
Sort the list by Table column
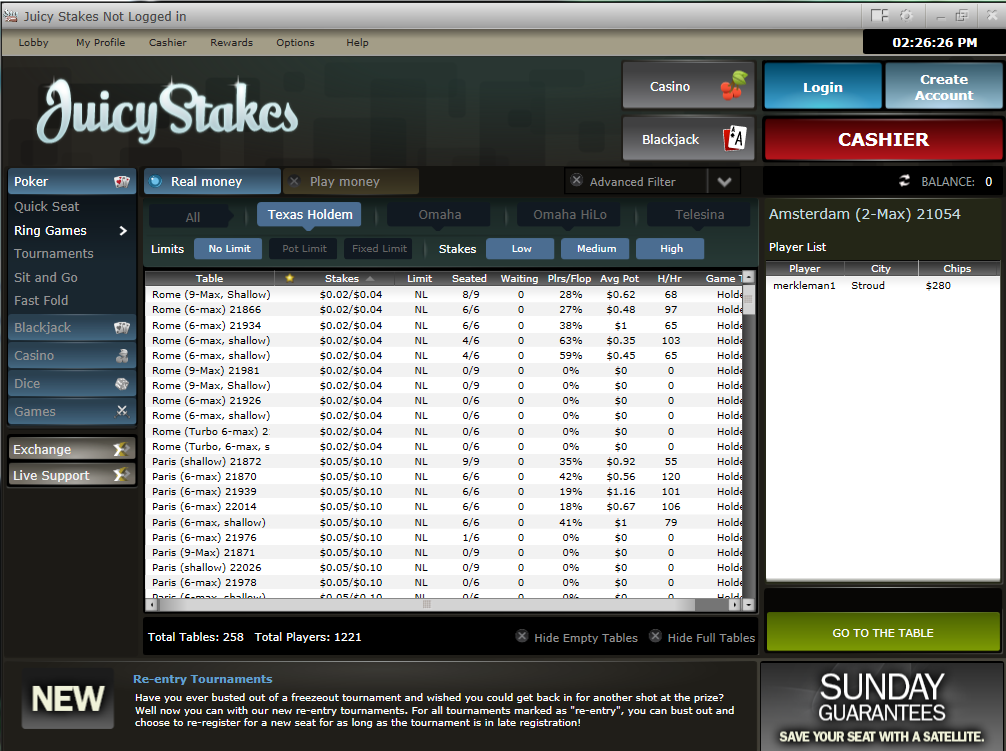tap(209, 278)
